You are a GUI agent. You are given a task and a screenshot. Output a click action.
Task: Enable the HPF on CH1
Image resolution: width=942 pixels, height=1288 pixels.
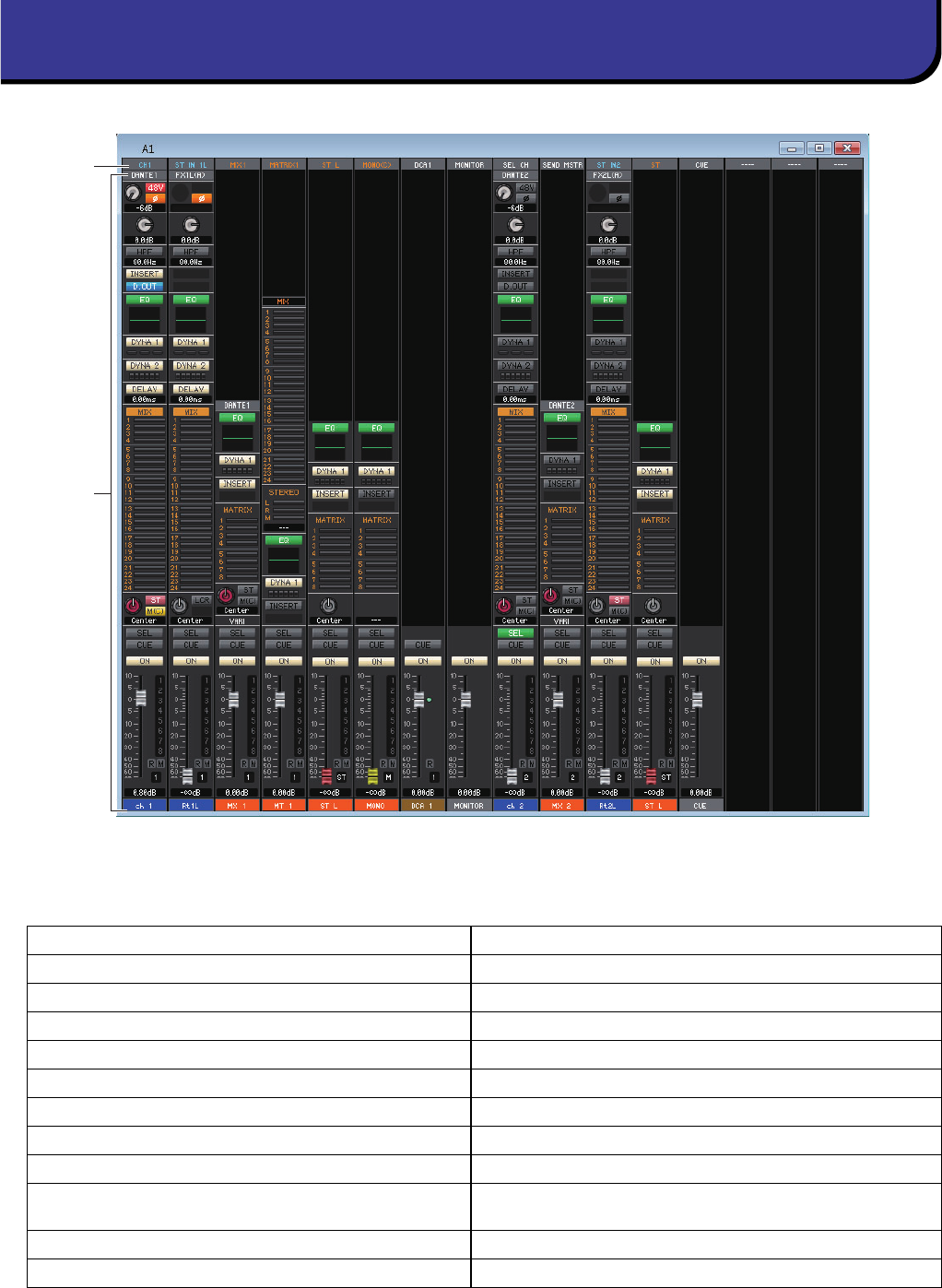[145, 252]
